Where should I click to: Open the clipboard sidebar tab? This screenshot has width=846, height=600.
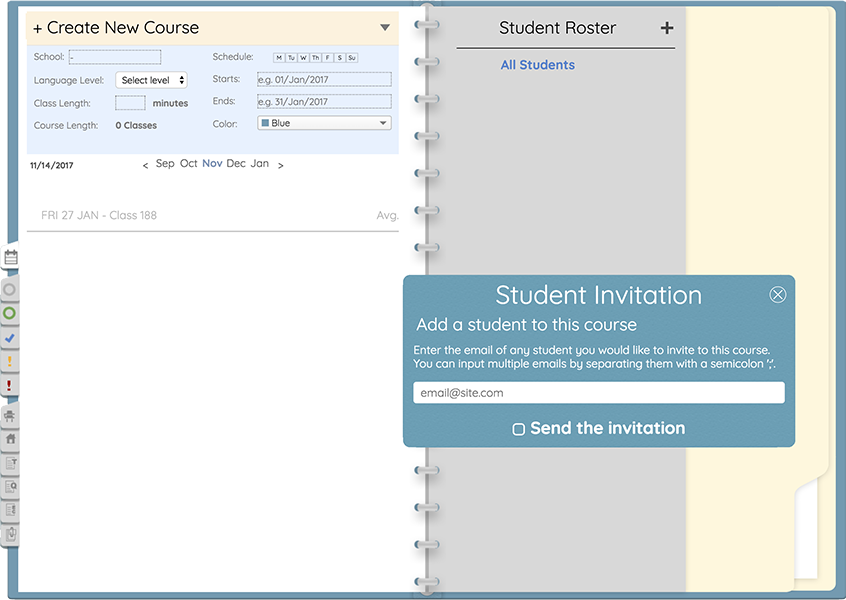tap(10, 534)
